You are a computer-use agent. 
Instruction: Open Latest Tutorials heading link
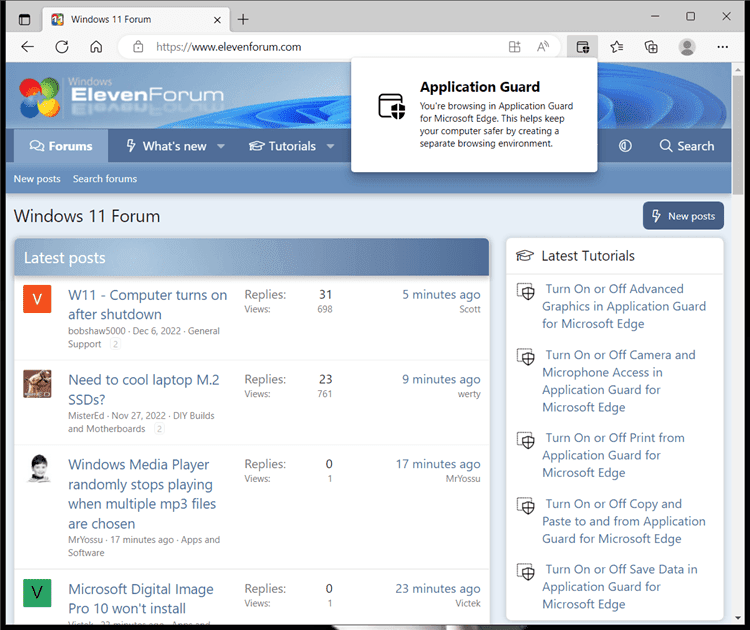tap(588, 256)
